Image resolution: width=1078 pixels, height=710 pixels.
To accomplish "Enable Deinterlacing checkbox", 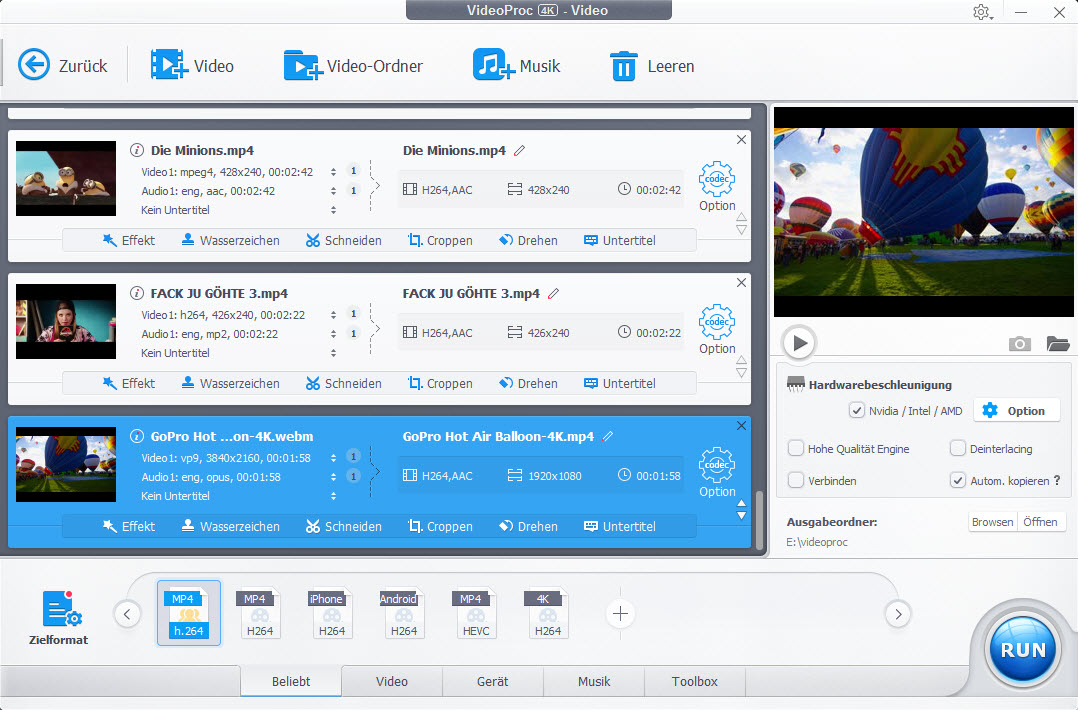I will (958, 448).
